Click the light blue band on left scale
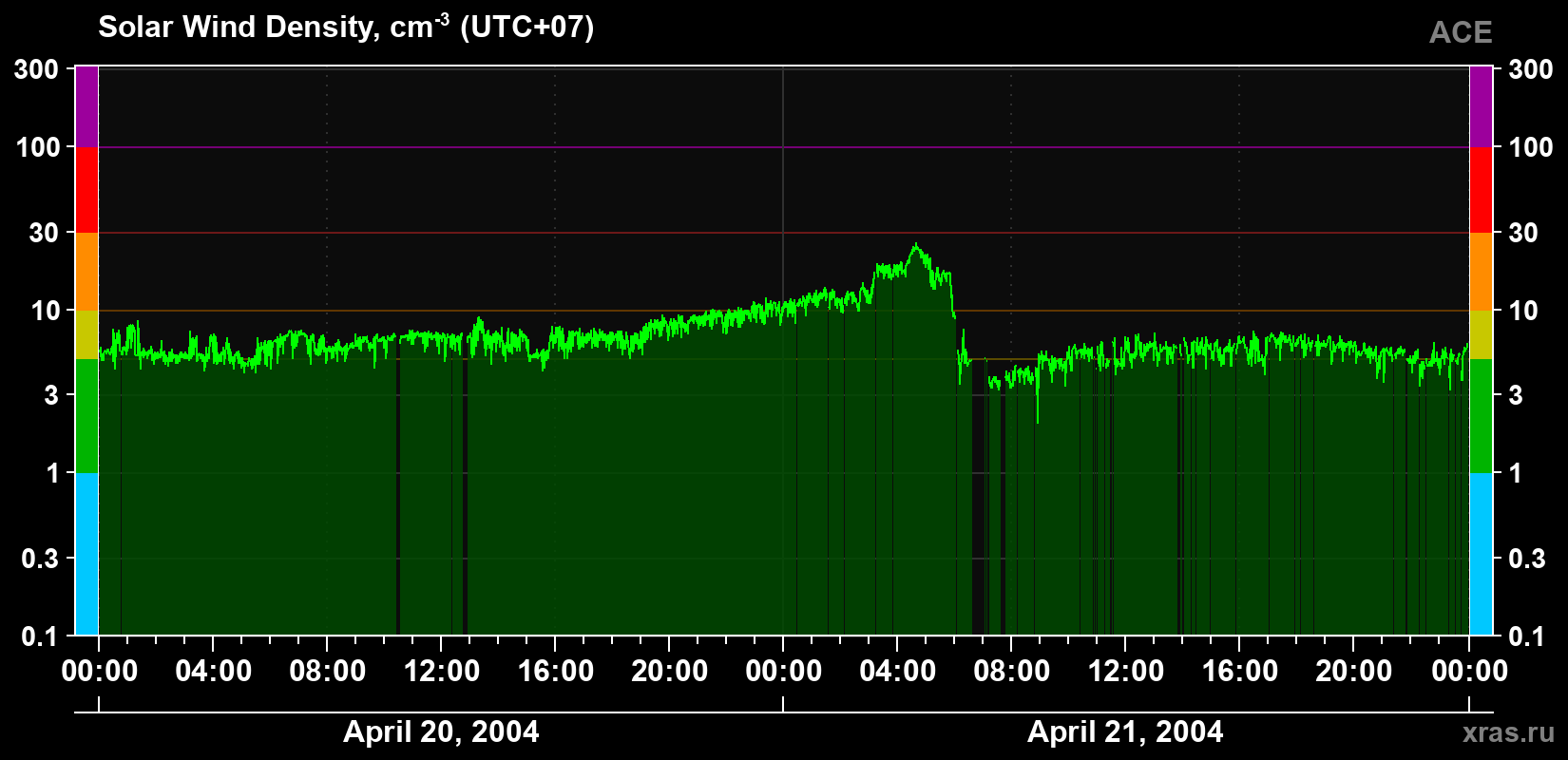 click(86, 554)
